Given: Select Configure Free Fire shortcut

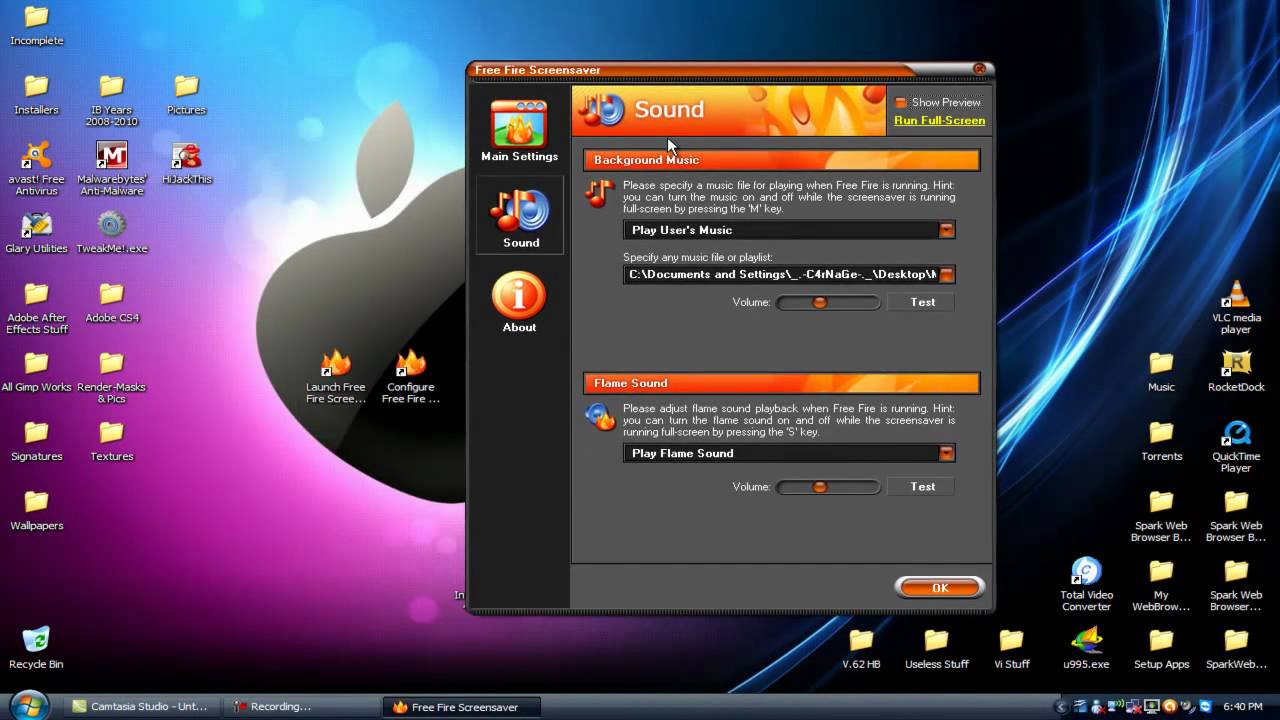Looking at the screenshot, I should click(x=411, y=376).
